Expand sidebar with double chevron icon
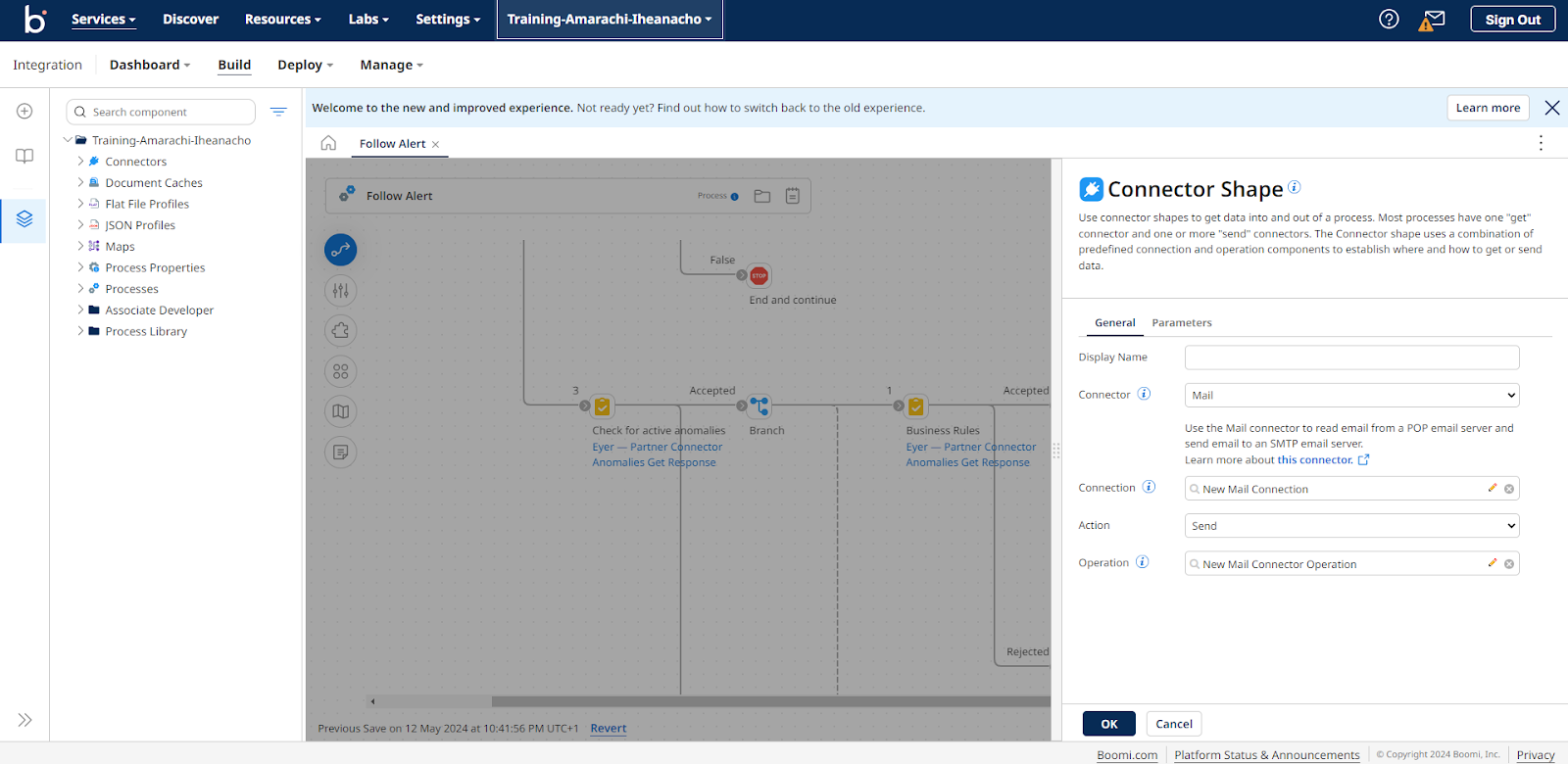 coord(24,720)
